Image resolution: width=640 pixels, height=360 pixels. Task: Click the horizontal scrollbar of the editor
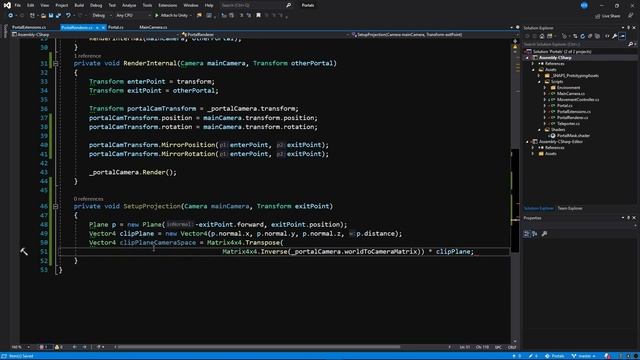click(x=259, y=347)
